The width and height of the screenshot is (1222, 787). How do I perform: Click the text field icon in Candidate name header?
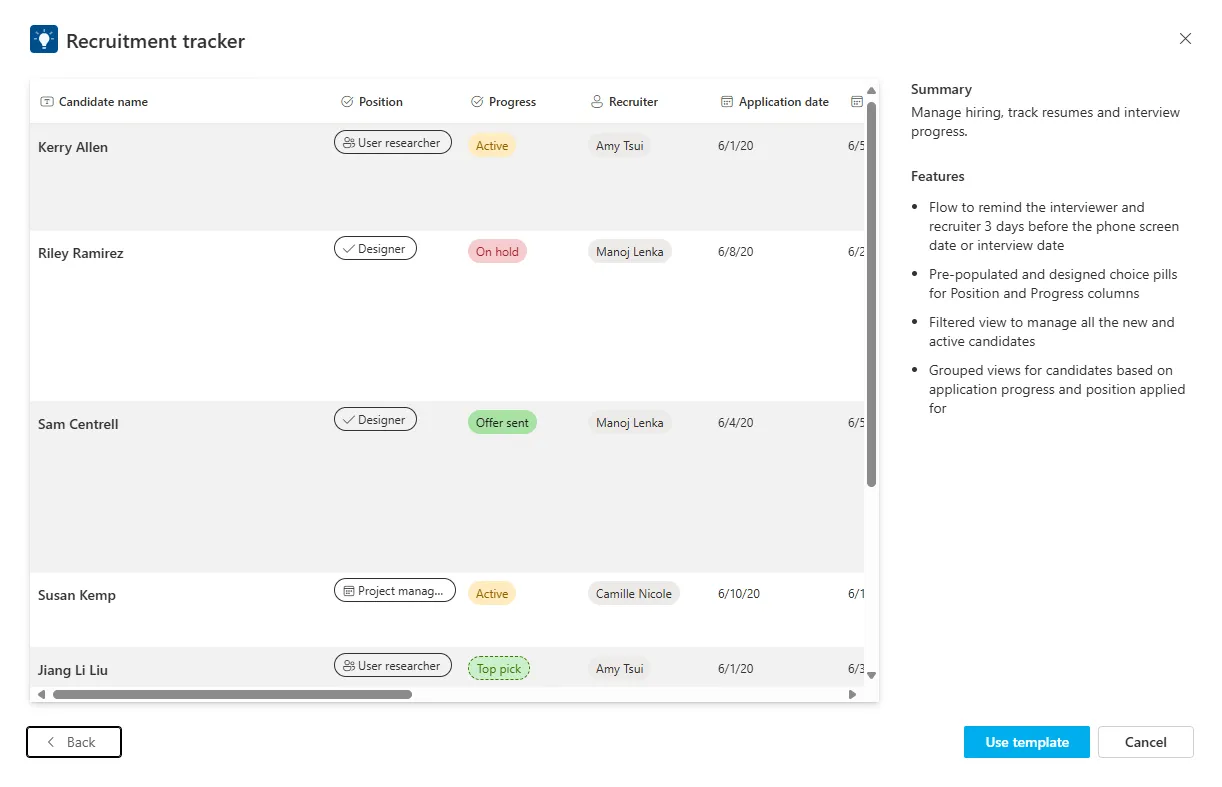tap(47, 101)
